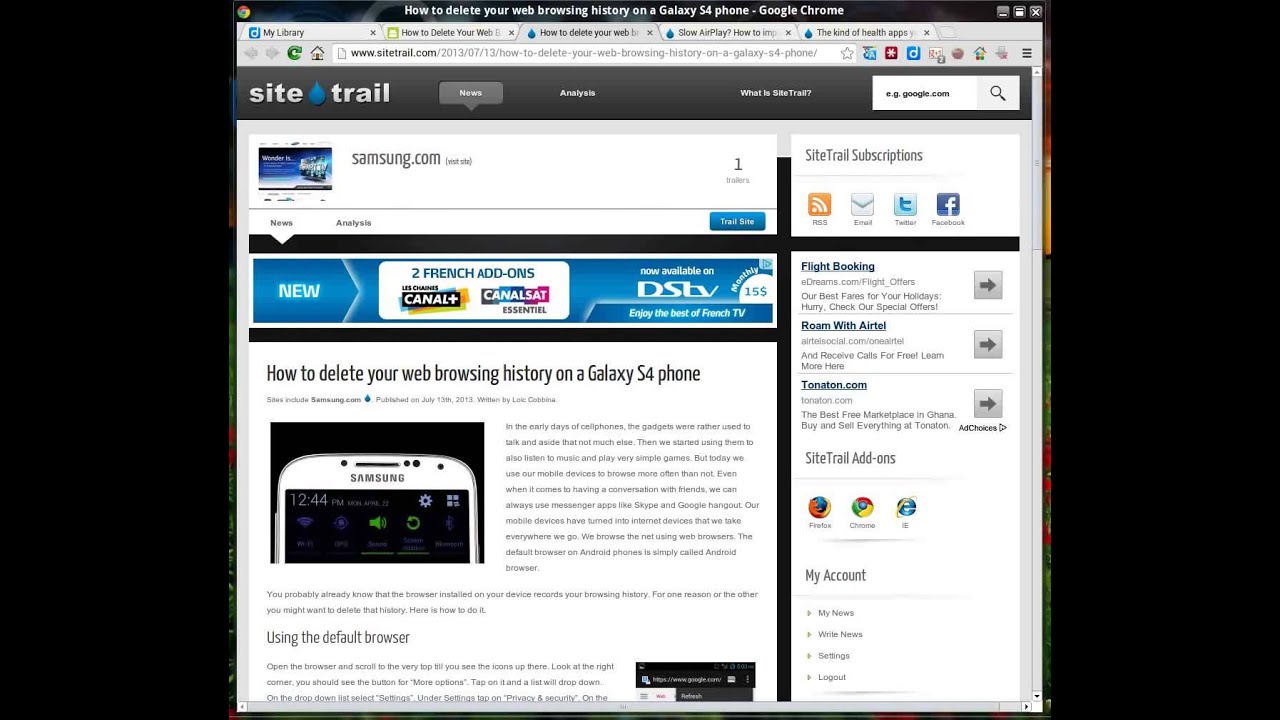1280x720 pixels.
Task: Open the Twitter subscription icon
Action: [x=905, y=205]
